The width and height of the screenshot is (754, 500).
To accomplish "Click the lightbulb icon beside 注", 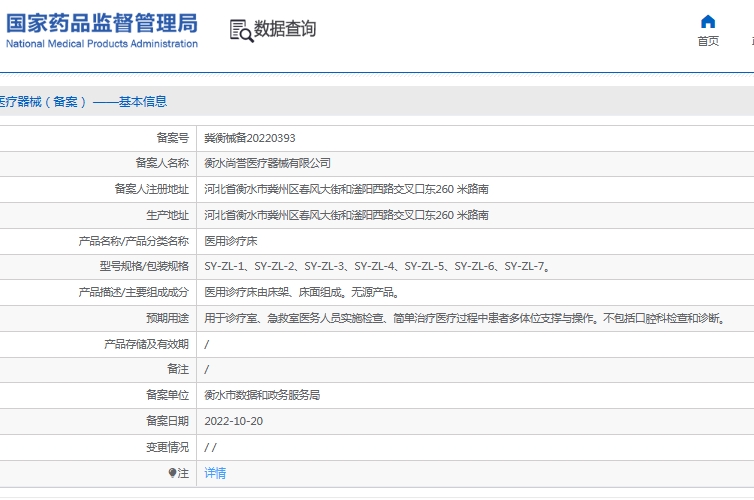I will pyautogui.click(x=172, y=473).
